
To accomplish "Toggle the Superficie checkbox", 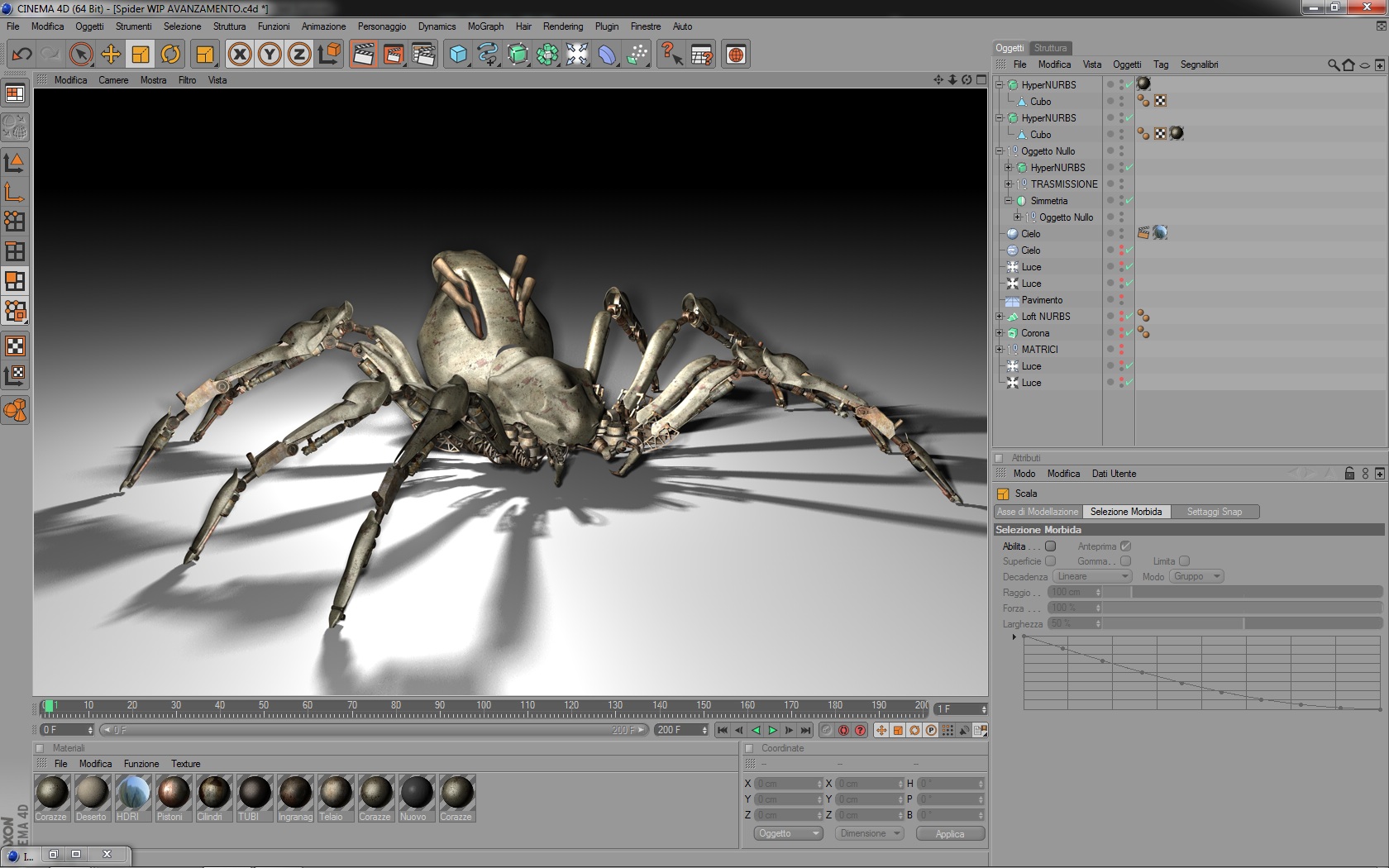I will [x=1050, y=561].
